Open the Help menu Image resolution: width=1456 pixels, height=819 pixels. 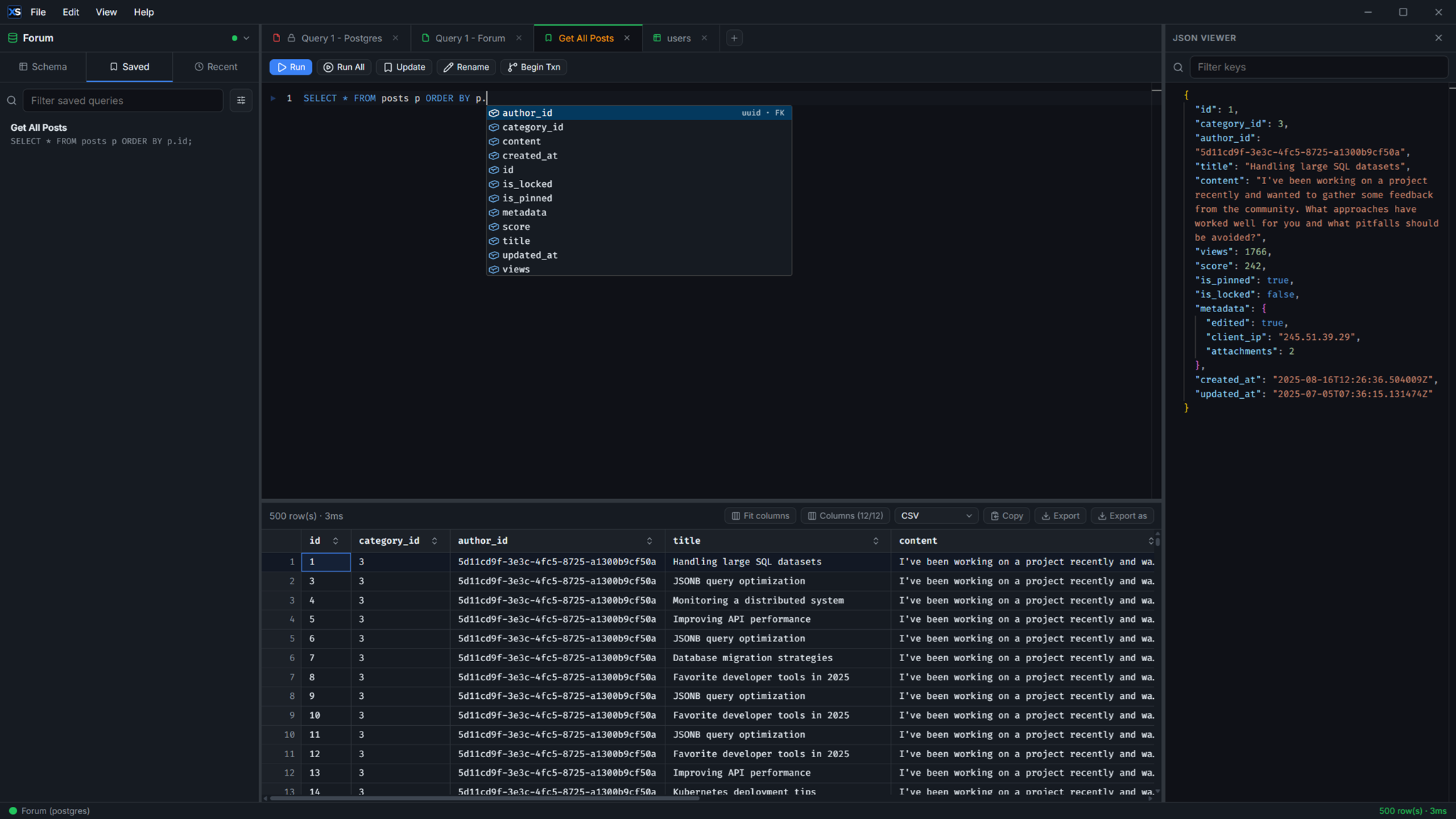(x=144, y=12)
